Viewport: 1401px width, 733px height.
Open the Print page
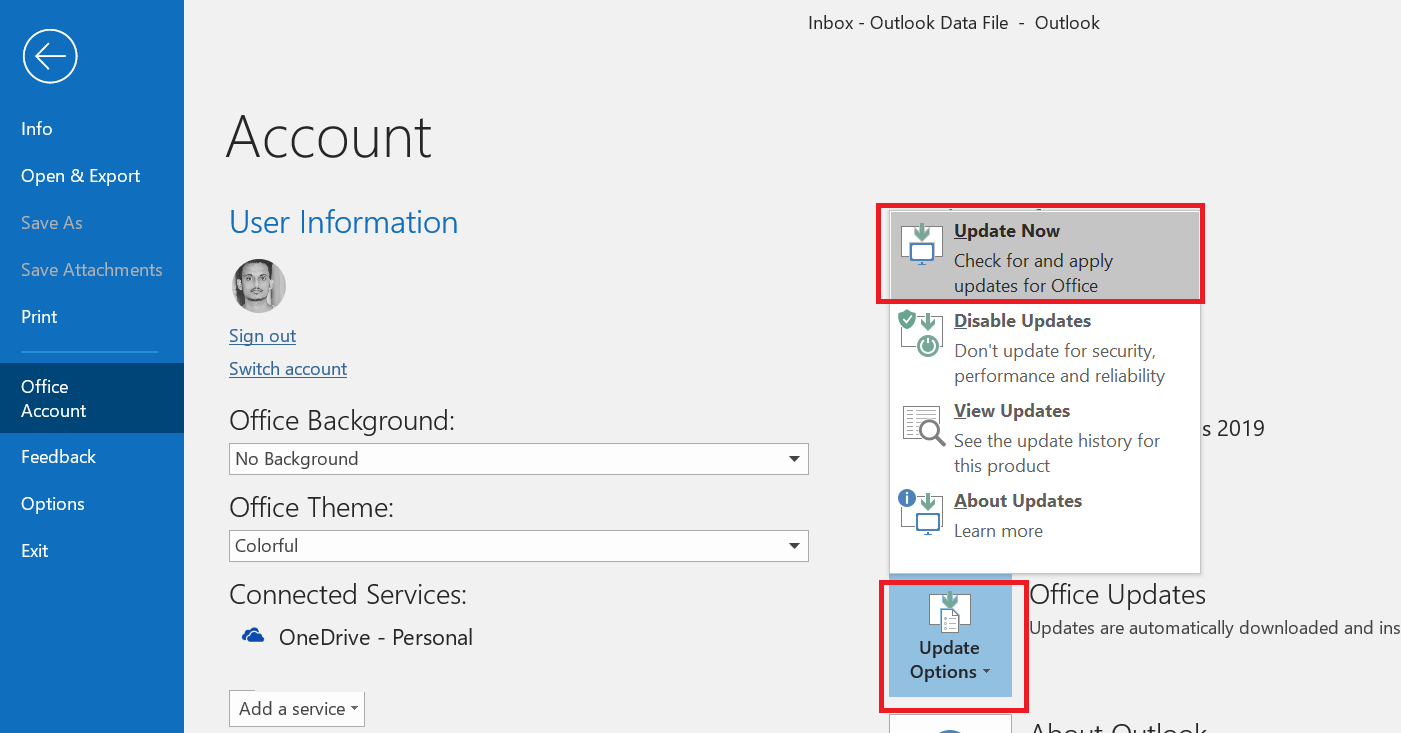(39, 317)
